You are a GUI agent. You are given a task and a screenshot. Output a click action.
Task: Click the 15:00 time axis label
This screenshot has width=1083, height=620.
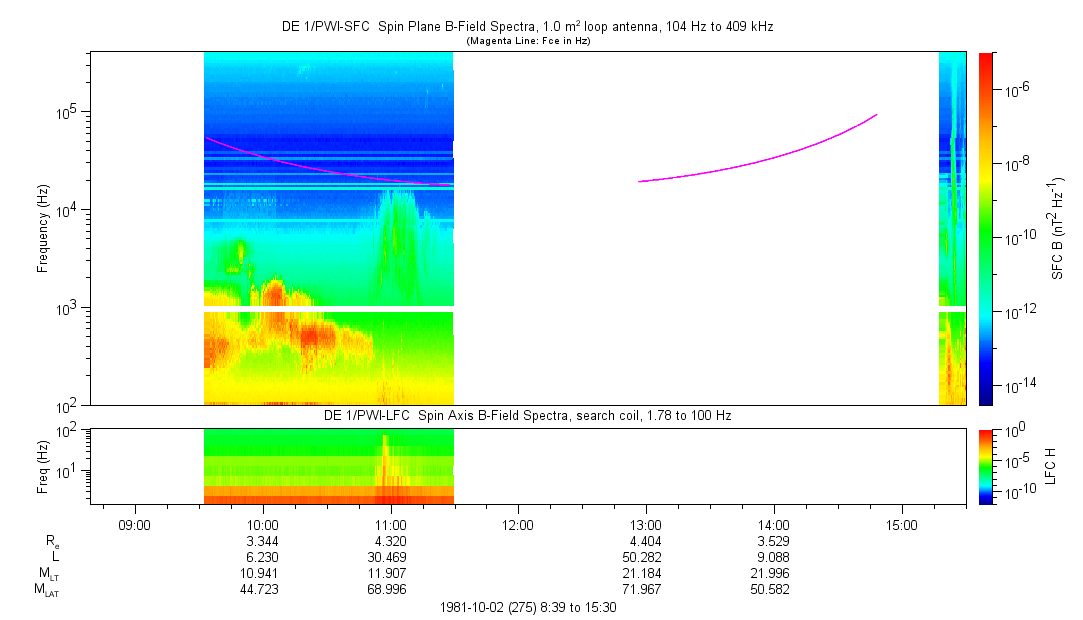[x=902, y=524]
